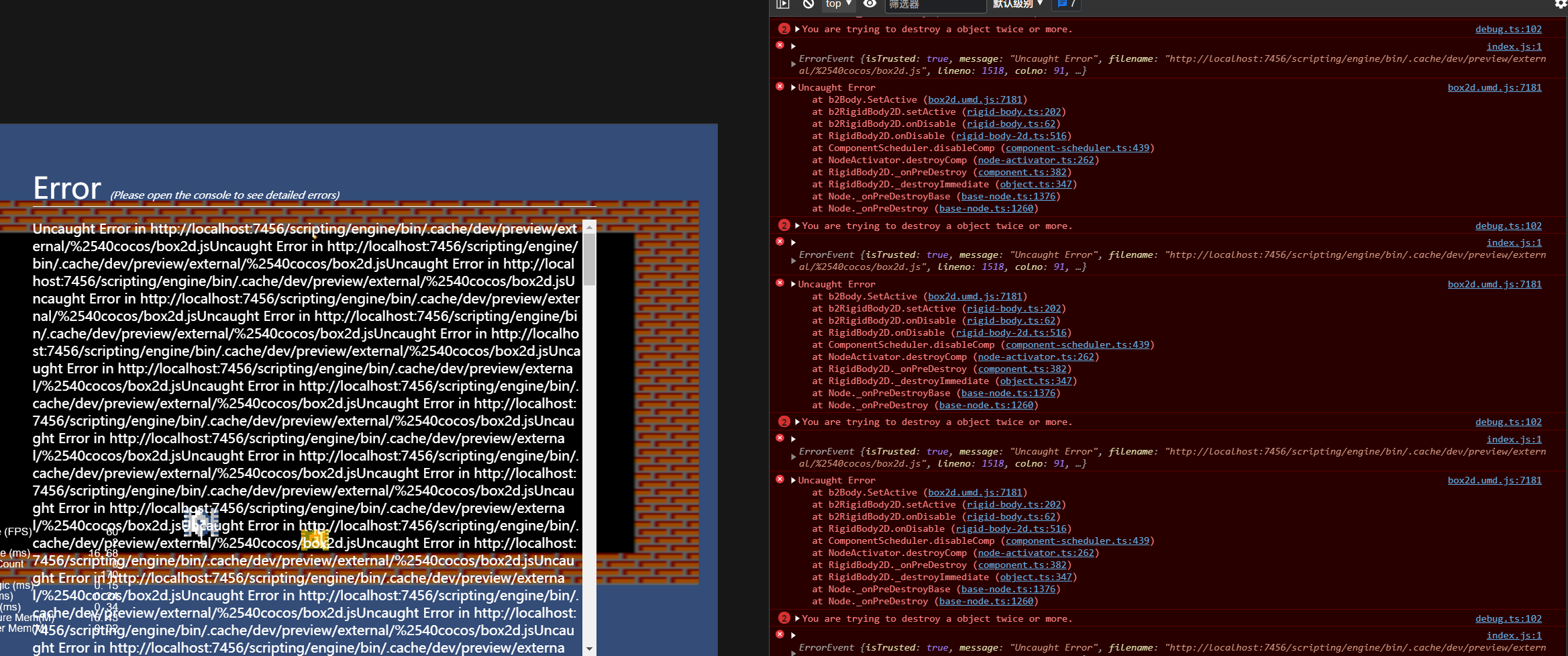
Task: Open base-node.ts:1376 in the first stack trace
Action: pos(1008,197)
